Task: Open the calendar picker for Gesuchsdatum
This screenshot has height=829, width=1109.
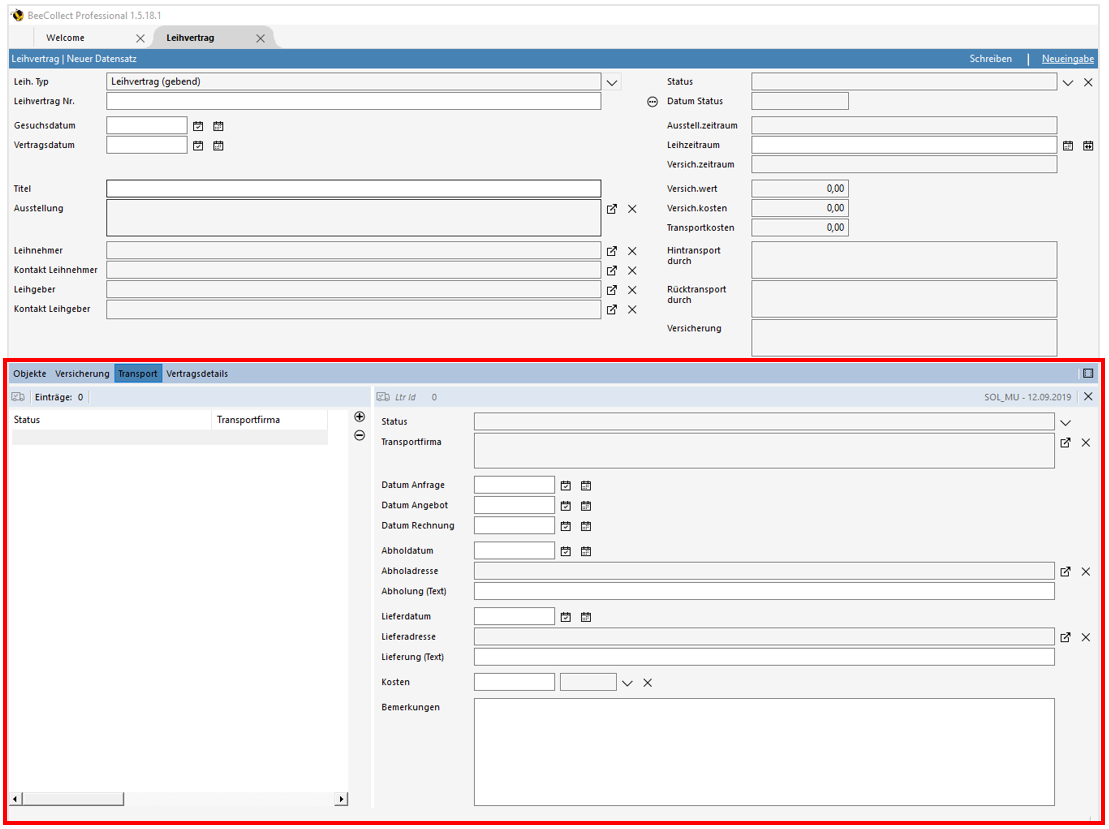Action: point(198,124)
